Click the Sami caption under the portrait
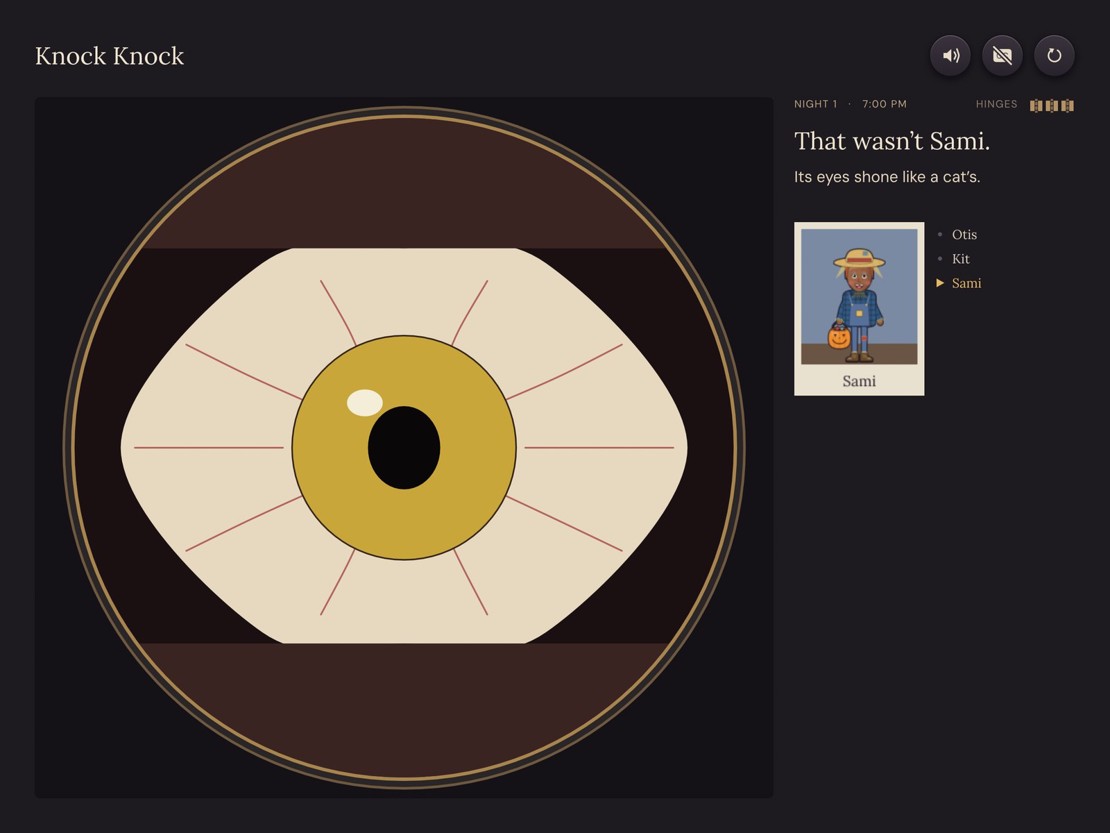 pos(859,381)
